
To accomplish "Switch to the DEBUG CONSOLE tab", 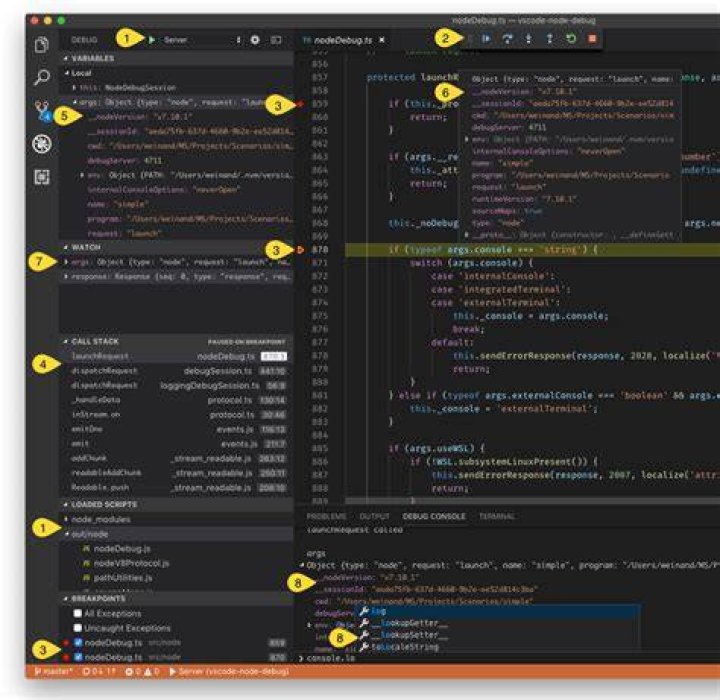I will pos(434,516).
